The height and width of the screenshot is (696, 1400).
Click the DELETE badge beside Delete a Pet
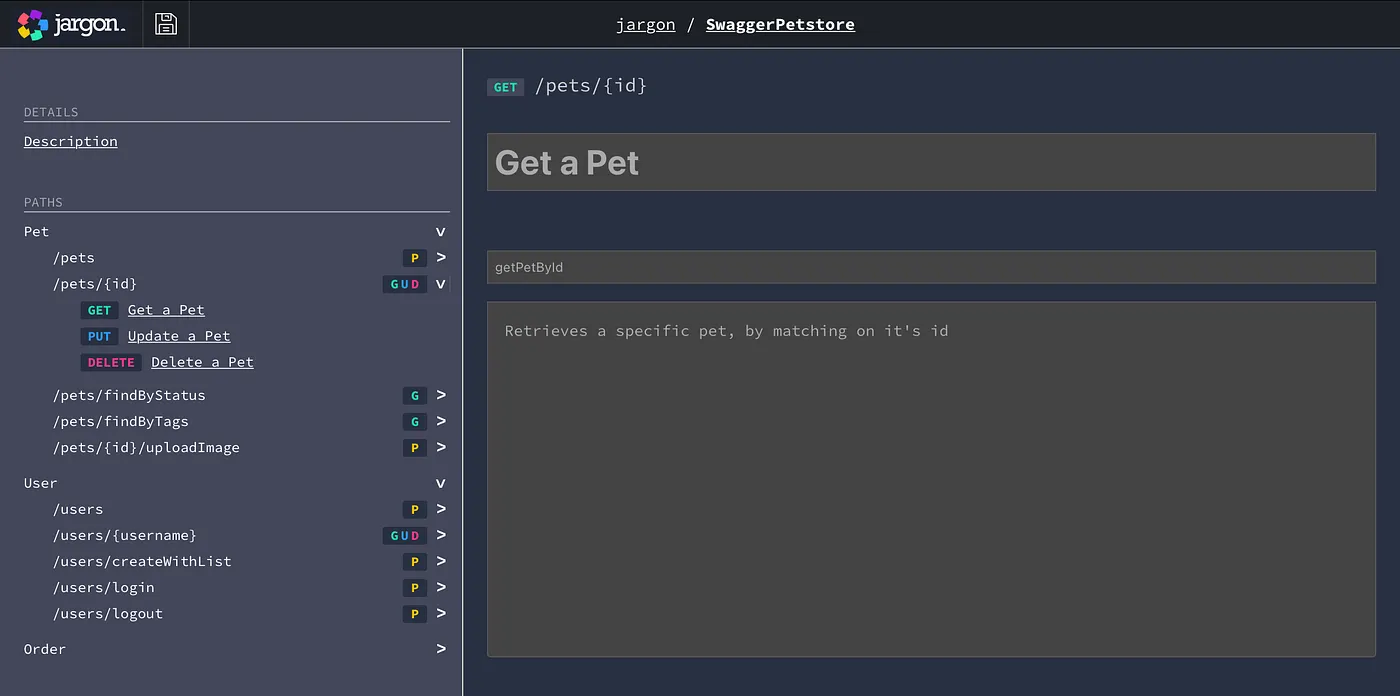(x=110, y=362)
